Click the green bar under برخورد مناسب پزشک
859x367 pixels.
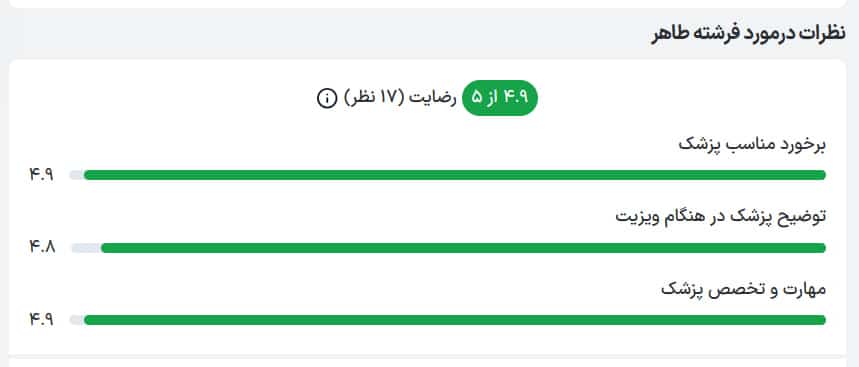(455, 175)
